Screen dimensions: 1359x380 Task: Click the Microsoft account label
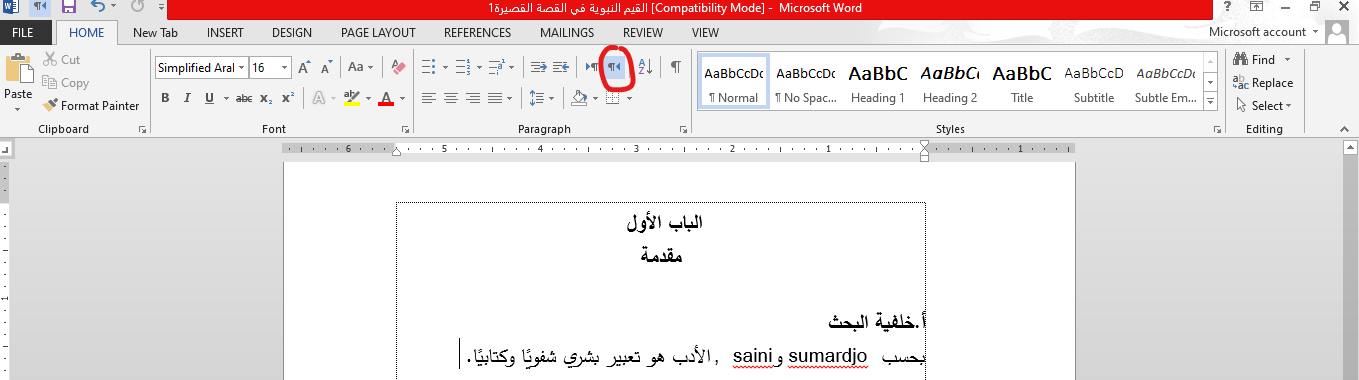click(x=1257, y=32)
